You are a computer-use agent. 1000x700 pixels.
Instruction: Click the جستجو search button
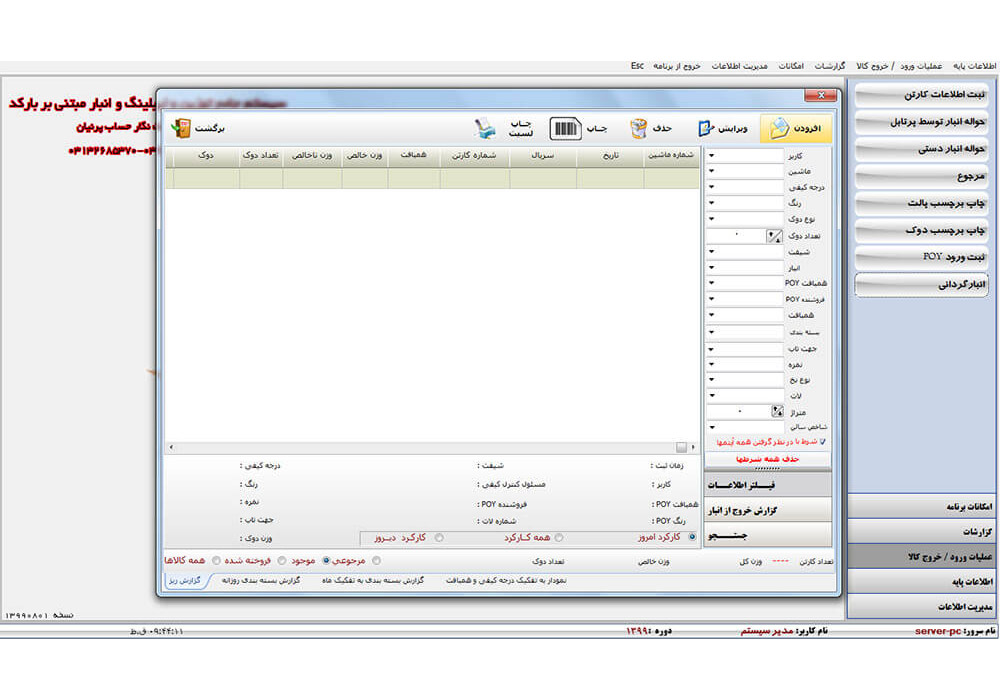(x=768, y=536)
